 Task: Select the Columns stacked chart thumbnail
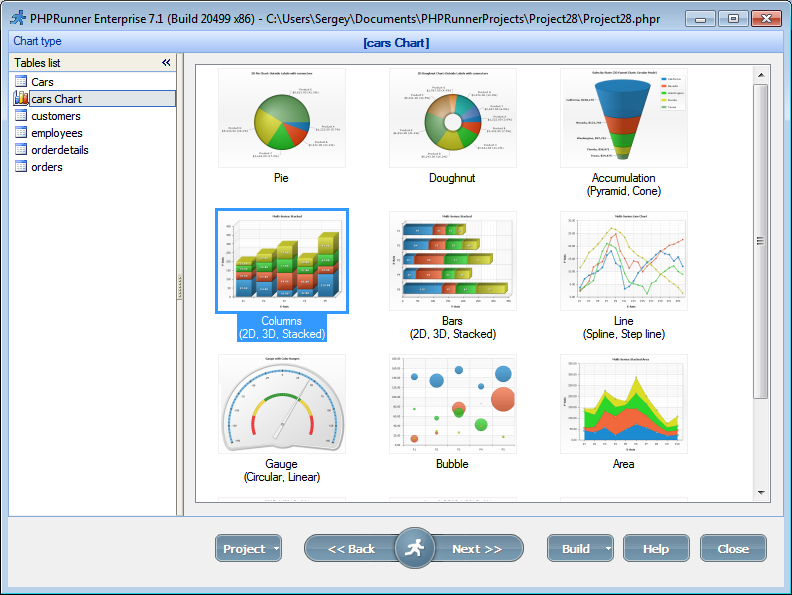[x=282, y=261]
